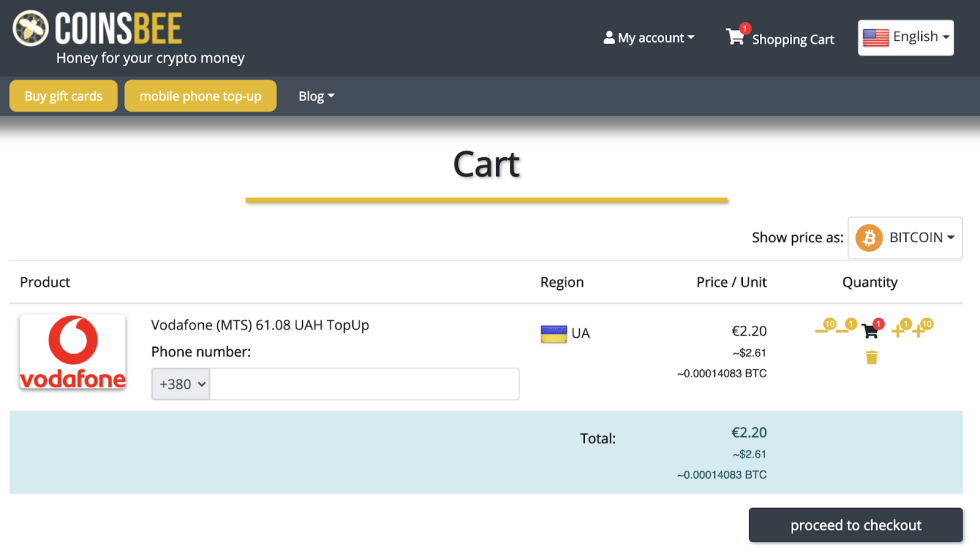Open the English language selector
This screenshot has height=555, width=980.
coord(906,38)
